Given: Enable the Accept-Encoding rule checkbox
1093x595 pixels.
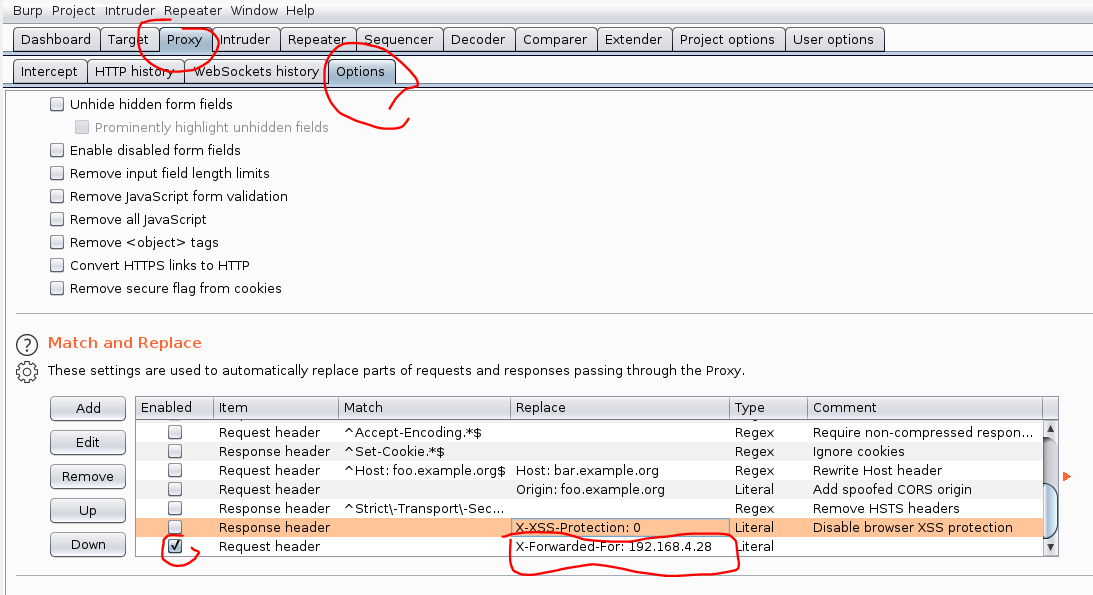Looking at the screenshot, I should point(175,432).
